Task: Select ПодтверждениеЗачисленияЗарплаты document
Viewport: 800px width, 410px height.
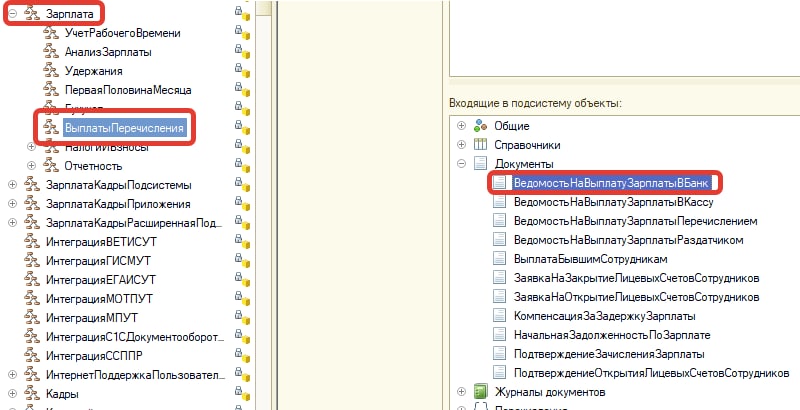Action: [x=610, y=354]
